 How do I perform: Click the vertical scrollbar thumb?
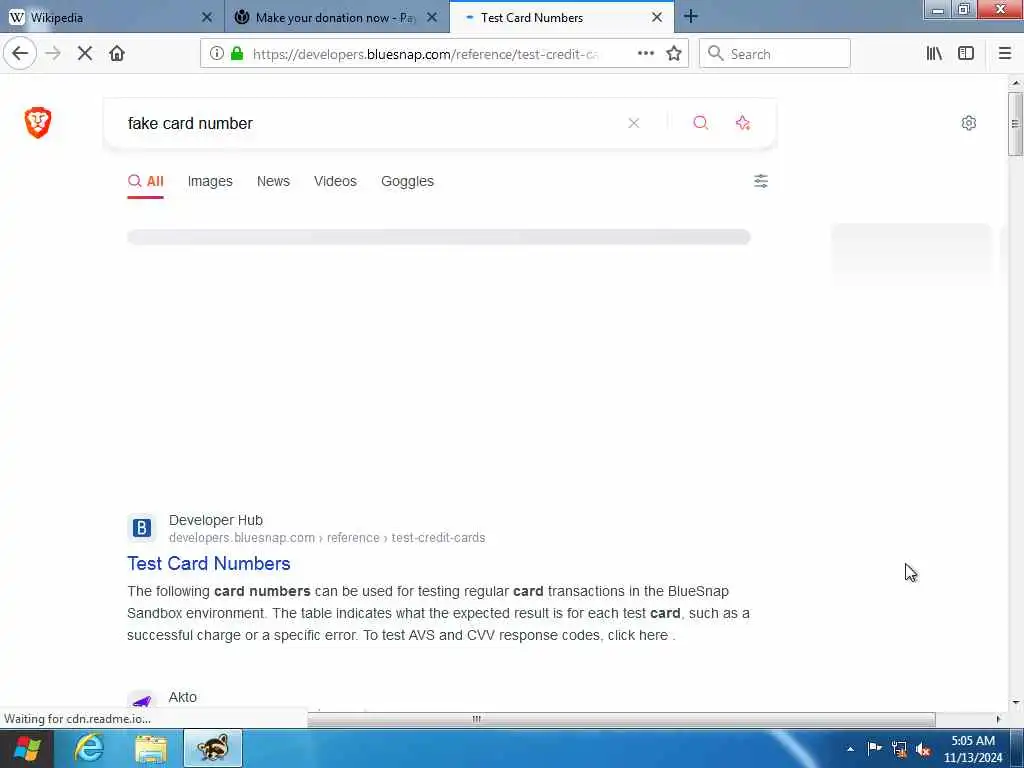point(1015,123)
